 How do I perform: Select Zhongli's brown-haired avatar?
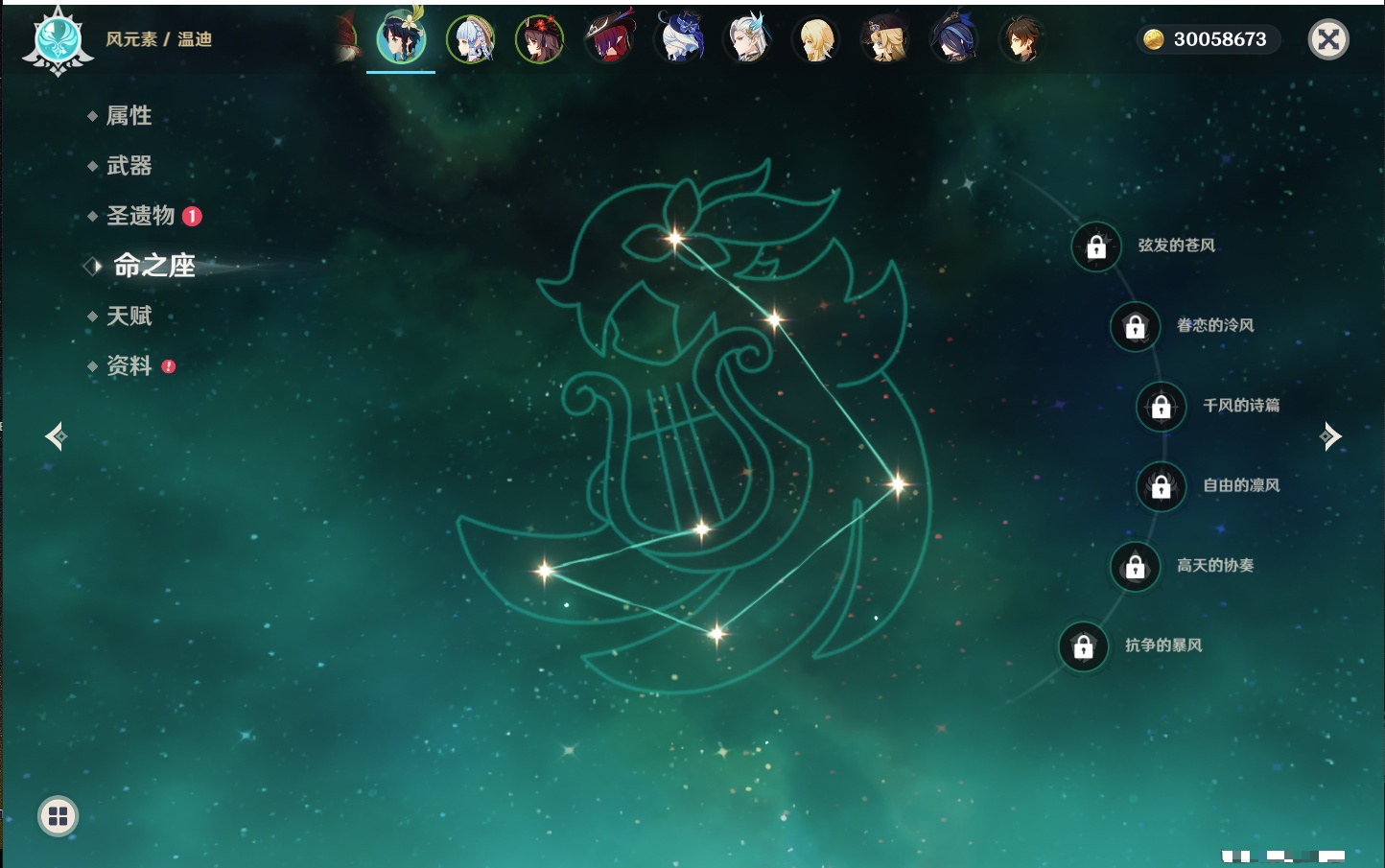click(1022, 39)
